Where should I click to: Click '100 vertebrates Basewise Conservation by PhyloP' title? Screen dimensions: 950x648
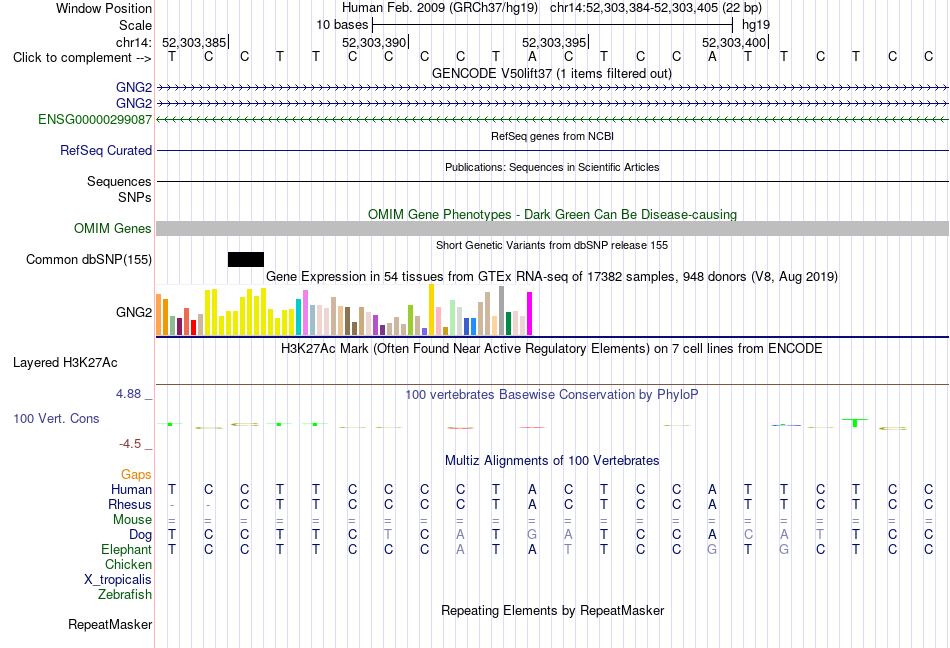[551, 394]
